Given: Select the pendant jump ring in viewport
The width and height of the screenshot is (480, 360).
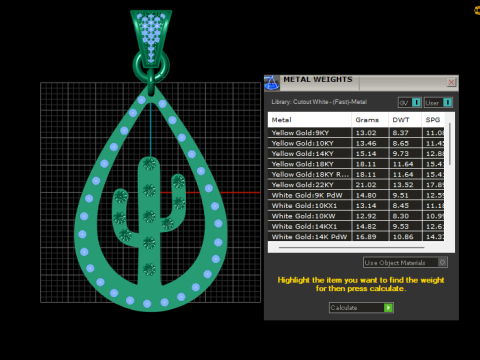Looking at the screenshot, I should [151, 67].
